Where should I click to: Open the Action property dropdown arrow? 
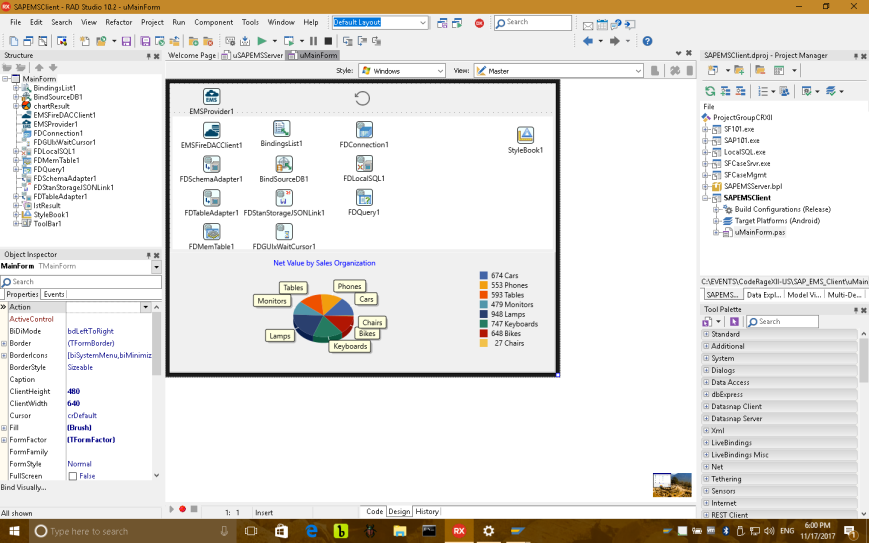[146, 307]
